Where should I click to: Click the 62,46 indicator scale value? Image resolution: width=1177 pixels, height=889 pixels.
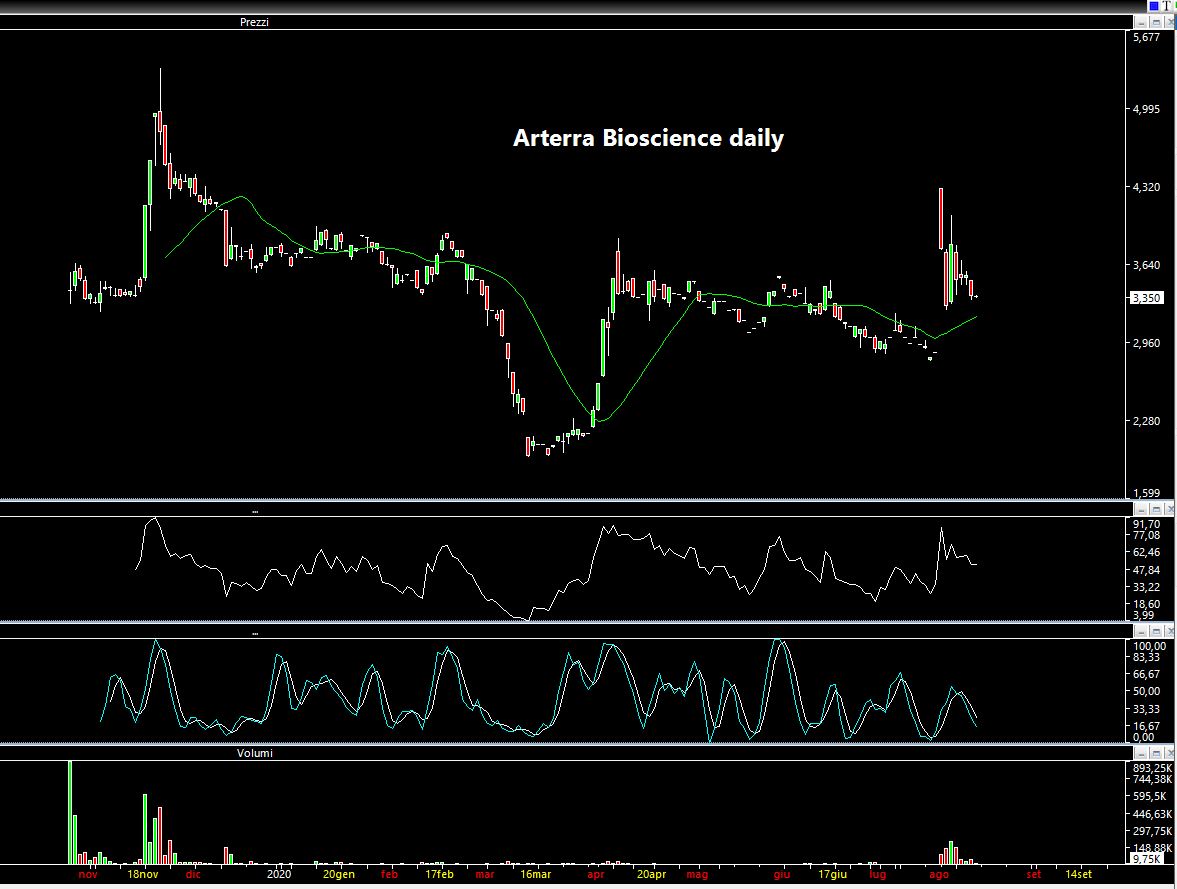click(1146, 553)
